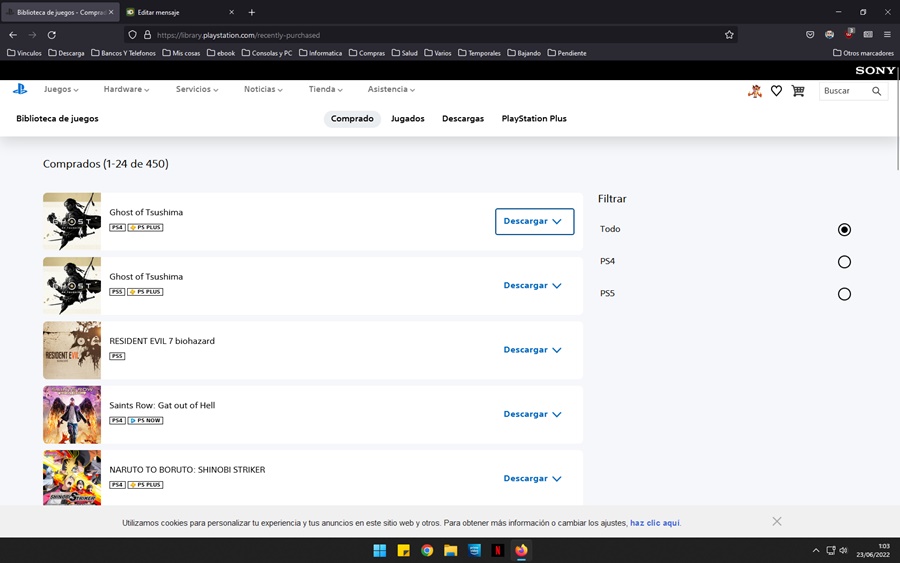Viewport: 900px width, 563px height.
Task: Click the site lock security icon
Action: click(148, 35)
